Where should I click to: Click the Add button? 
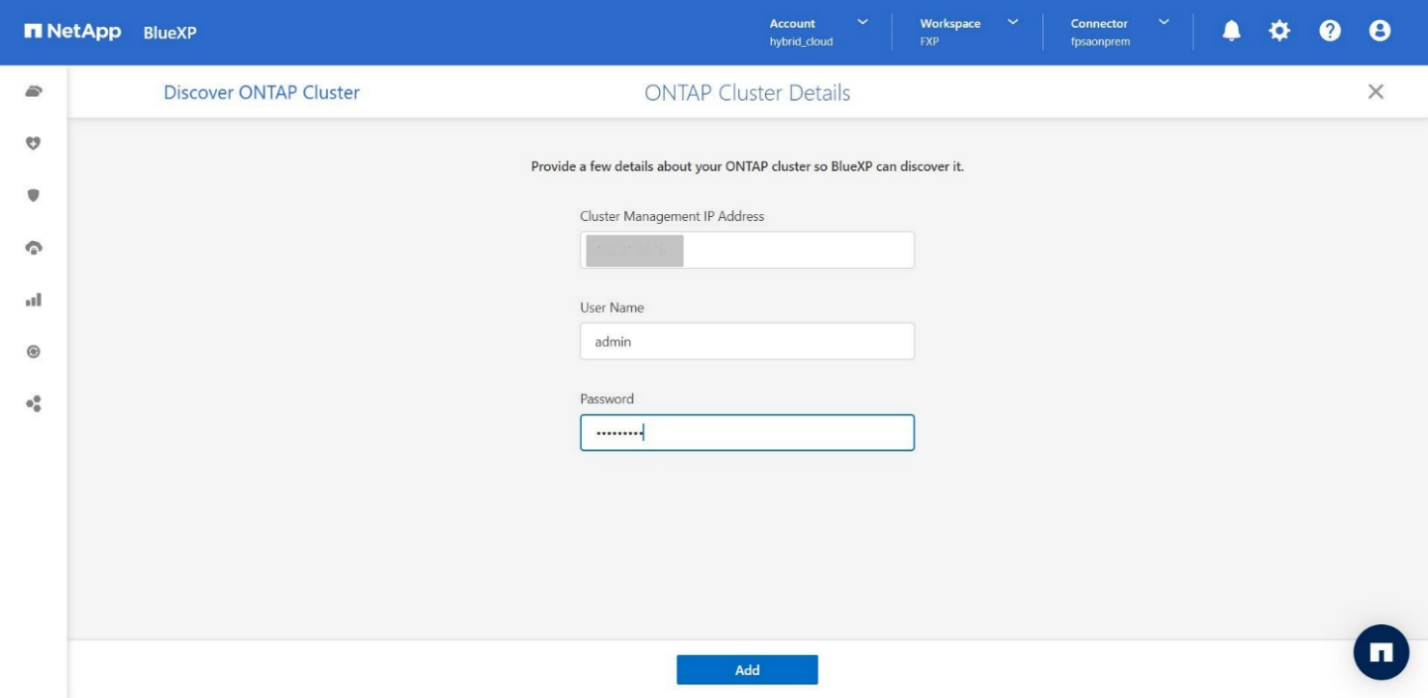747,670
